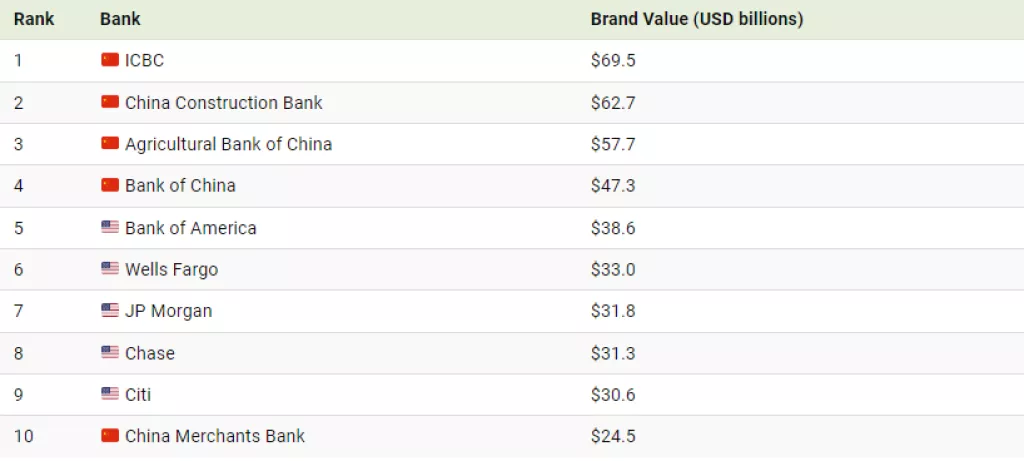1024x461 pixels.
Task: Click the flag next to China Construction Bank
Action: (x=110, y=102)
